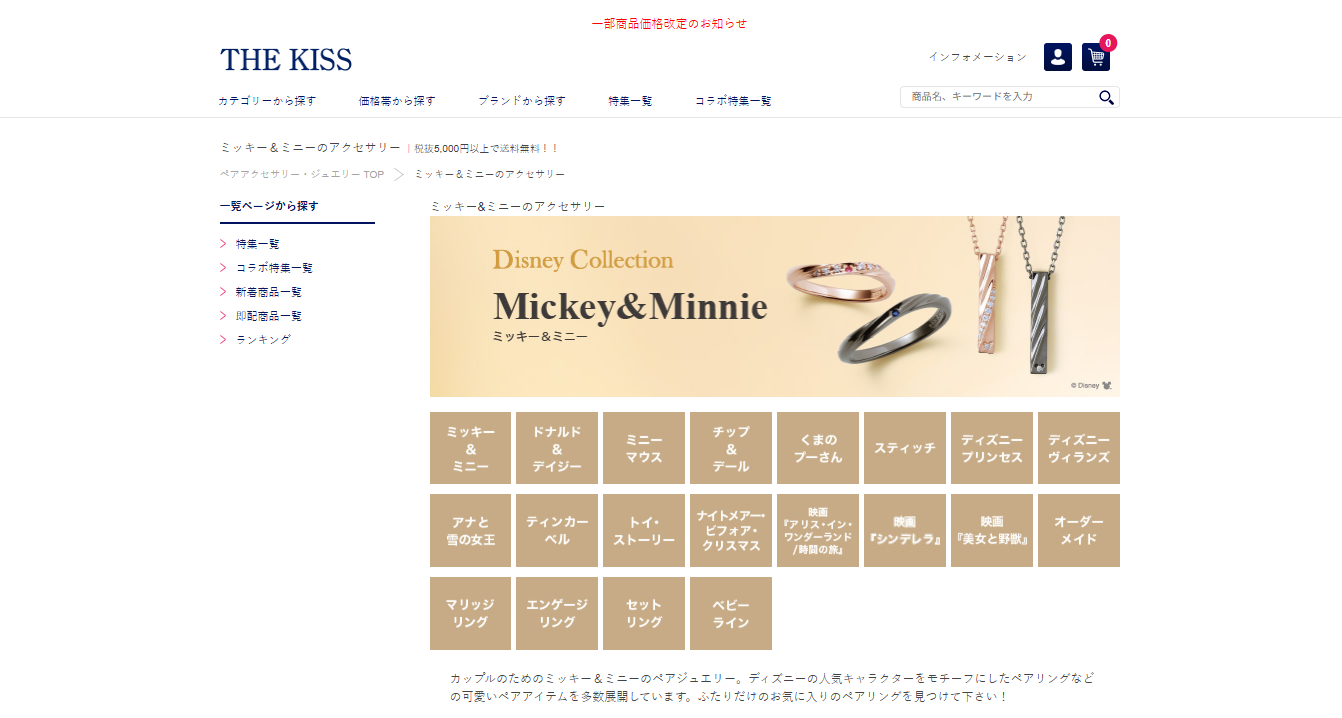Click THE KISS logo
Image resolution: width=1342 pixels, height=718 pixels.
pos(286,60)
